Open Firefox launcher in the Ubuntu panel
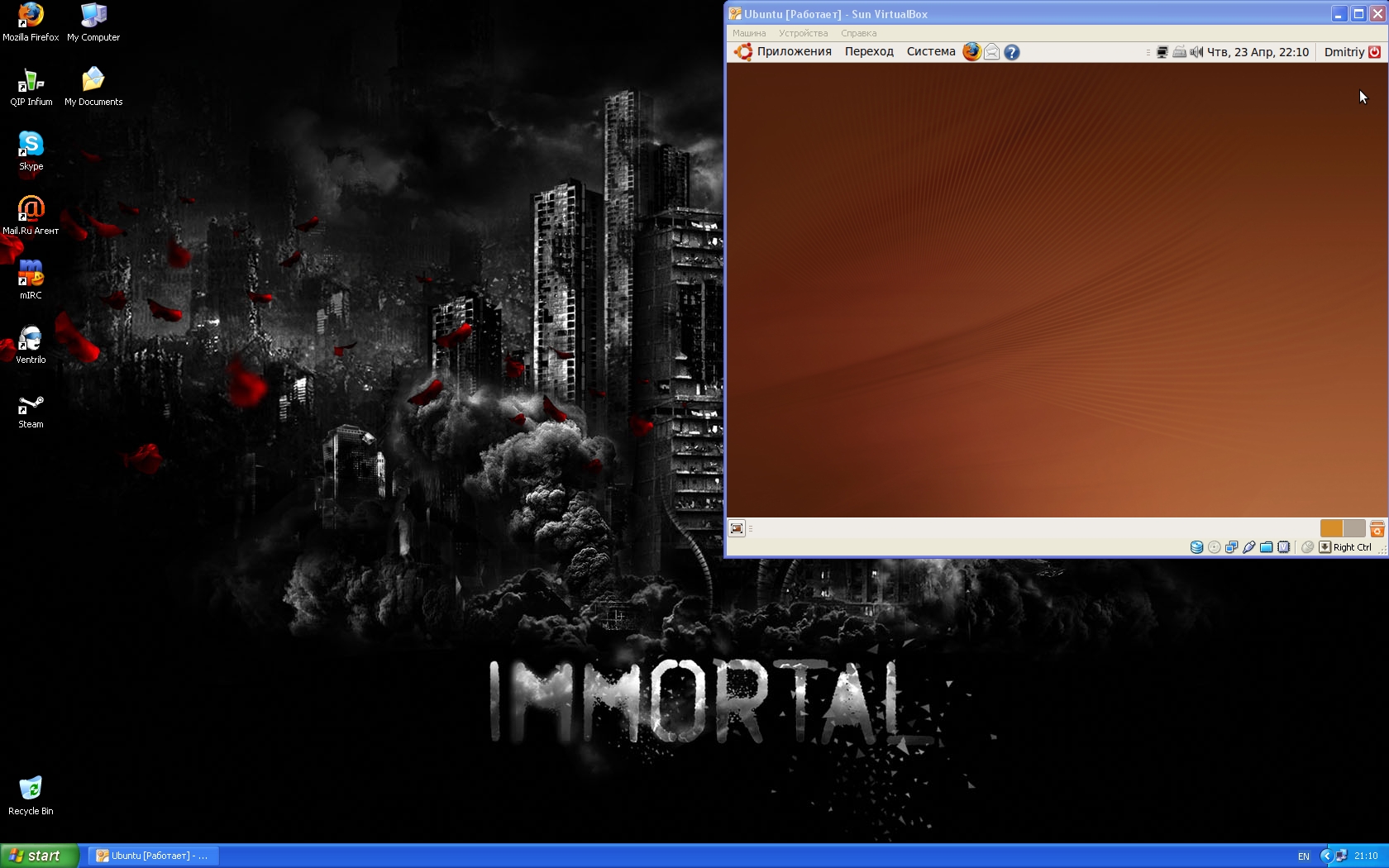 tap(971, 51)
